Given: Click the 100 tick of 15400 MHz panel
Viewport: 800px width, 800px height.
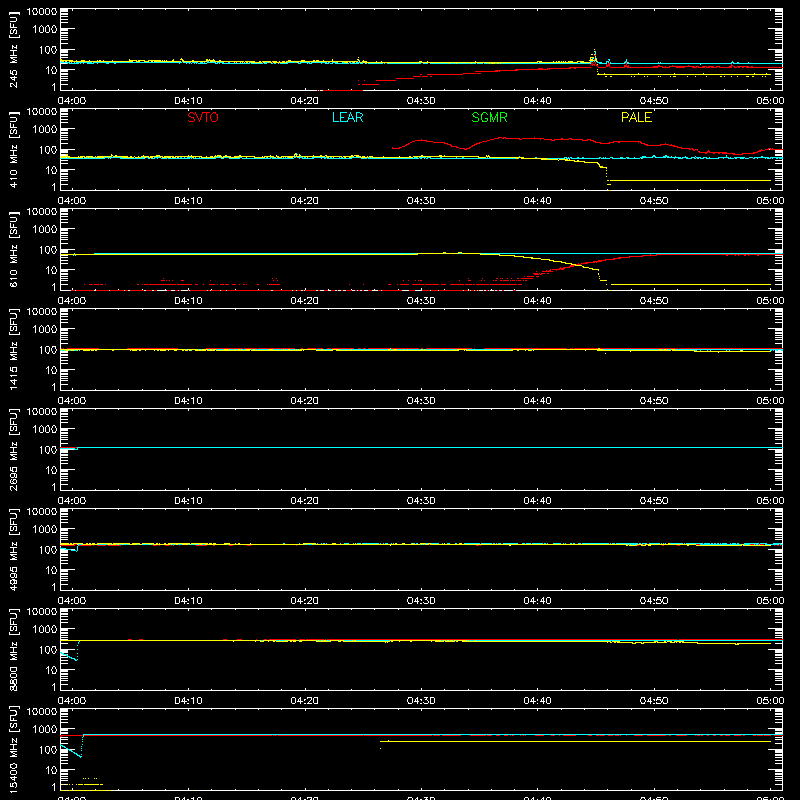Looking at the screenshot, I should coord(48,750).
